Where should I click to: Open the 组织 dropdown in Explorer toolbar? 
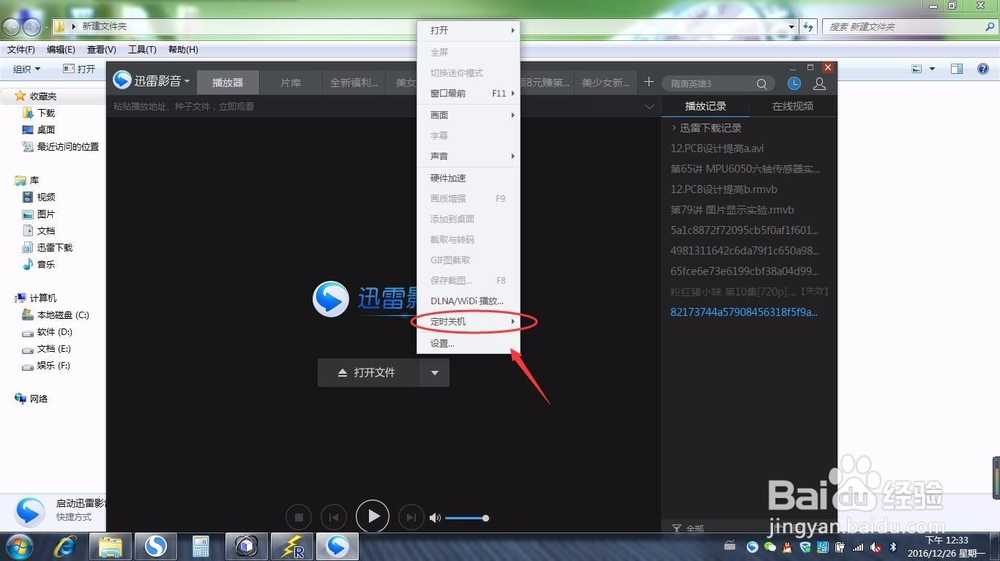pyautogui.click(x=27, y=69)
